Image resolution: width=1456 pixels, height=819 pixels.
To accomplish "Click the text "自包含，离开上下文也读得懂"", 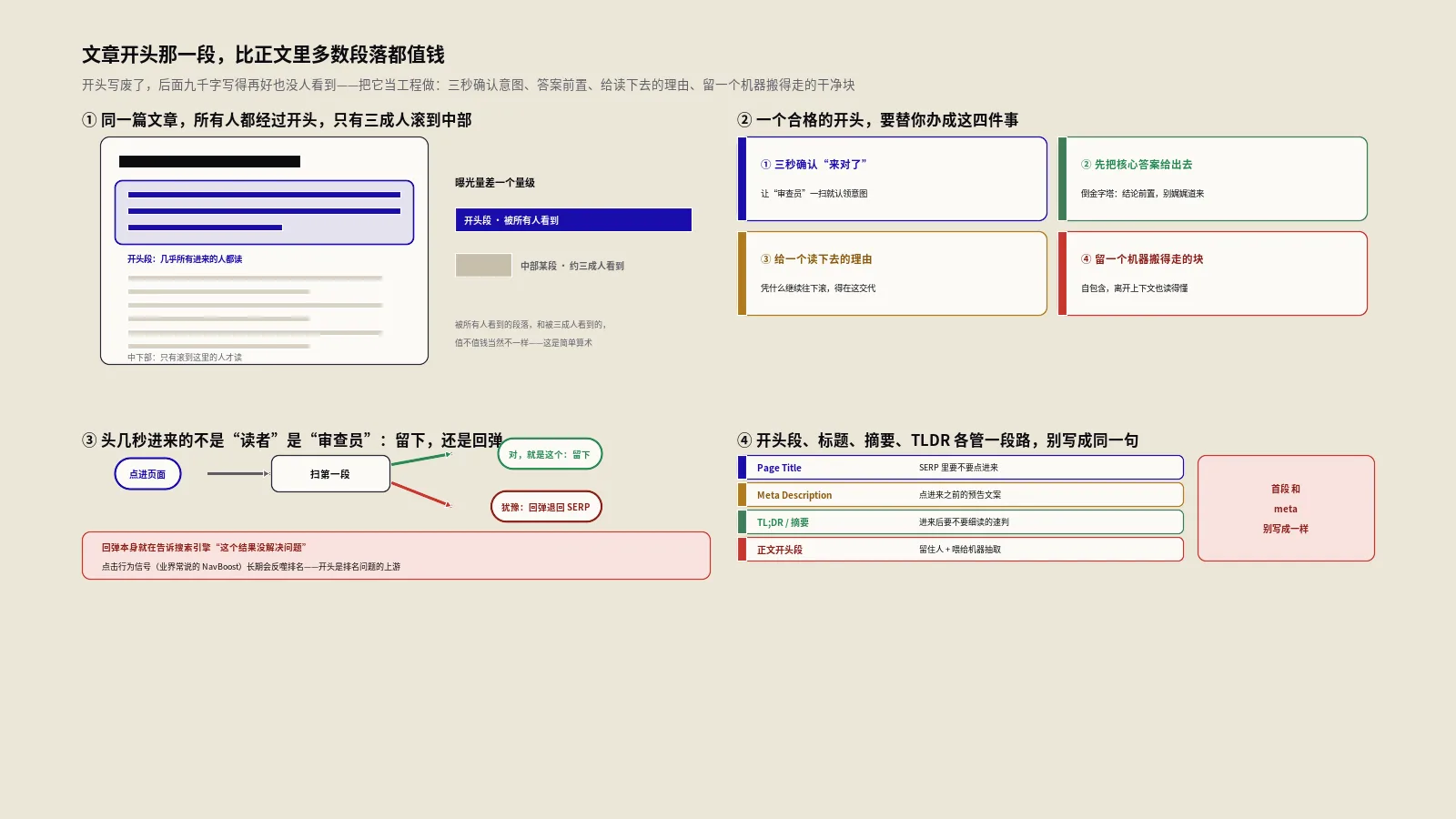I will point(1135,288).
